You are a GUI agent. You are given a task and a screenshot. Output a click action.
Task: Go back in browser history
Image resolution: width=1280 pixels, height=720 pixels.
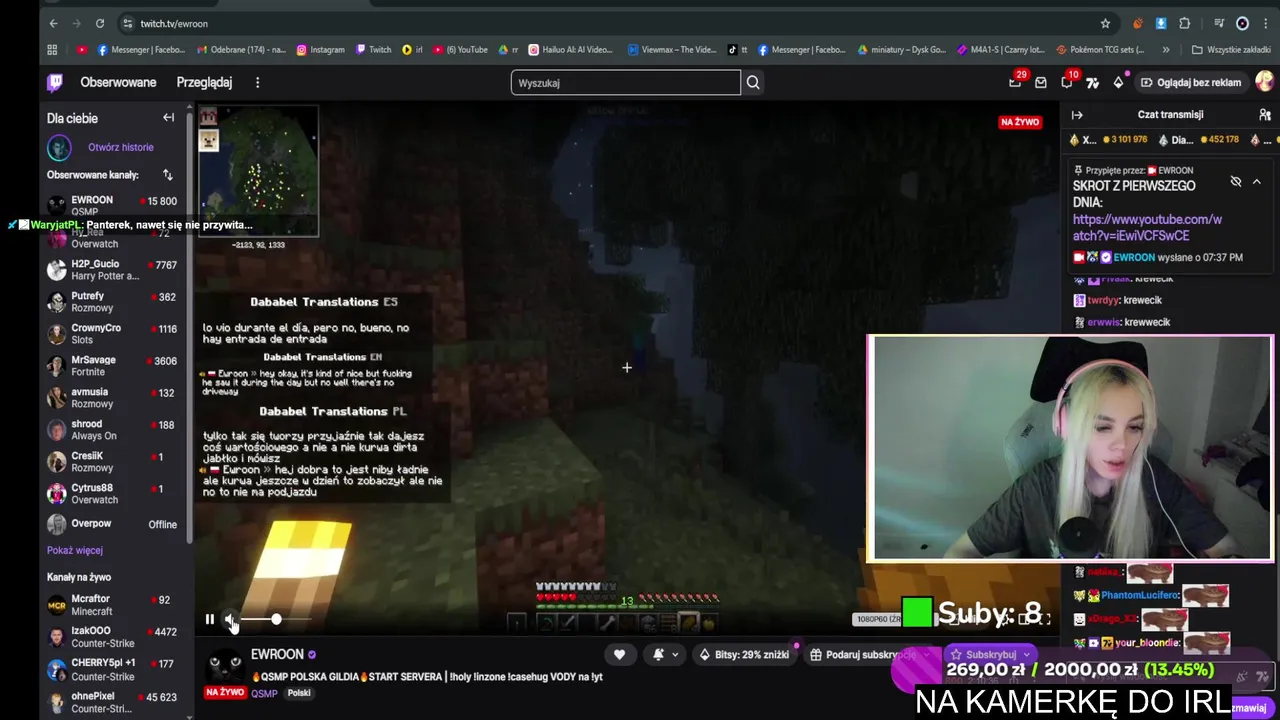[53, 23]
